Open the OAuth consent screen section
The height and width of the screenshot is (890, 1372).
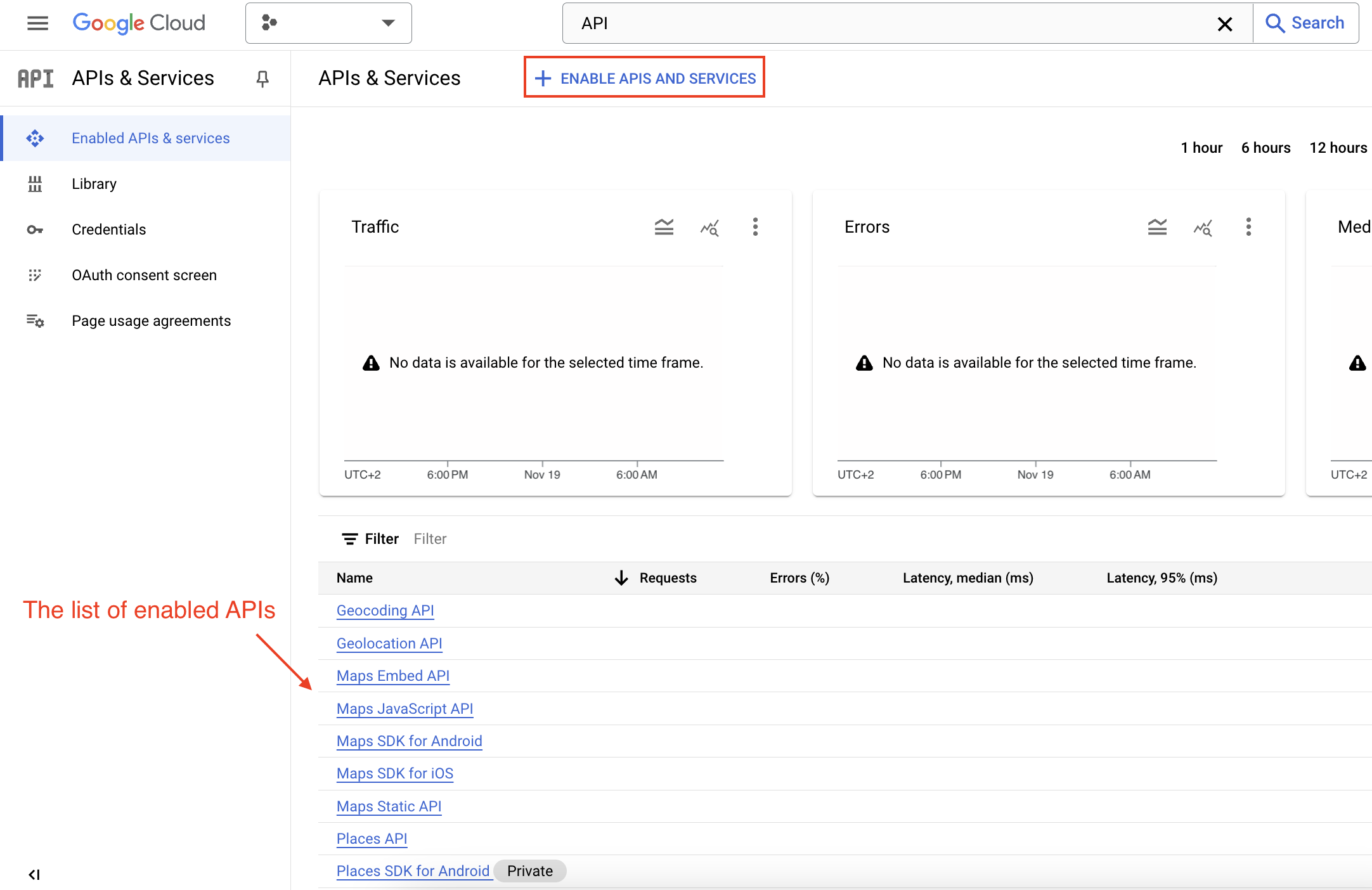point(144,274)
